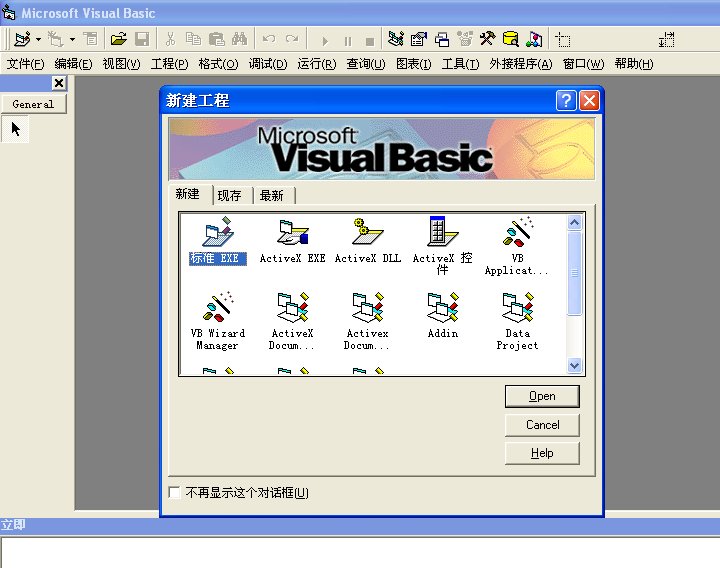Open the Add Form dropdown arrow
The image size is (720, 568).
(72, 39)
